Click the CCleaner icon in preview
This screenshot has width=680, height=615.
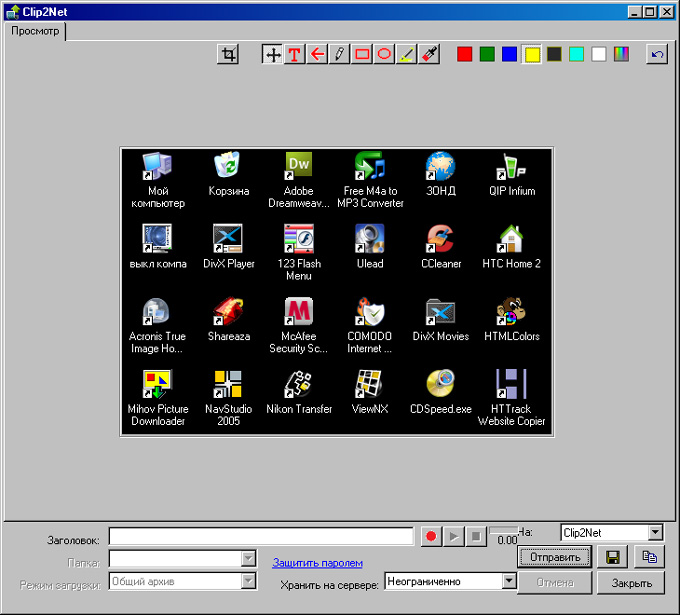click(440, 238)
